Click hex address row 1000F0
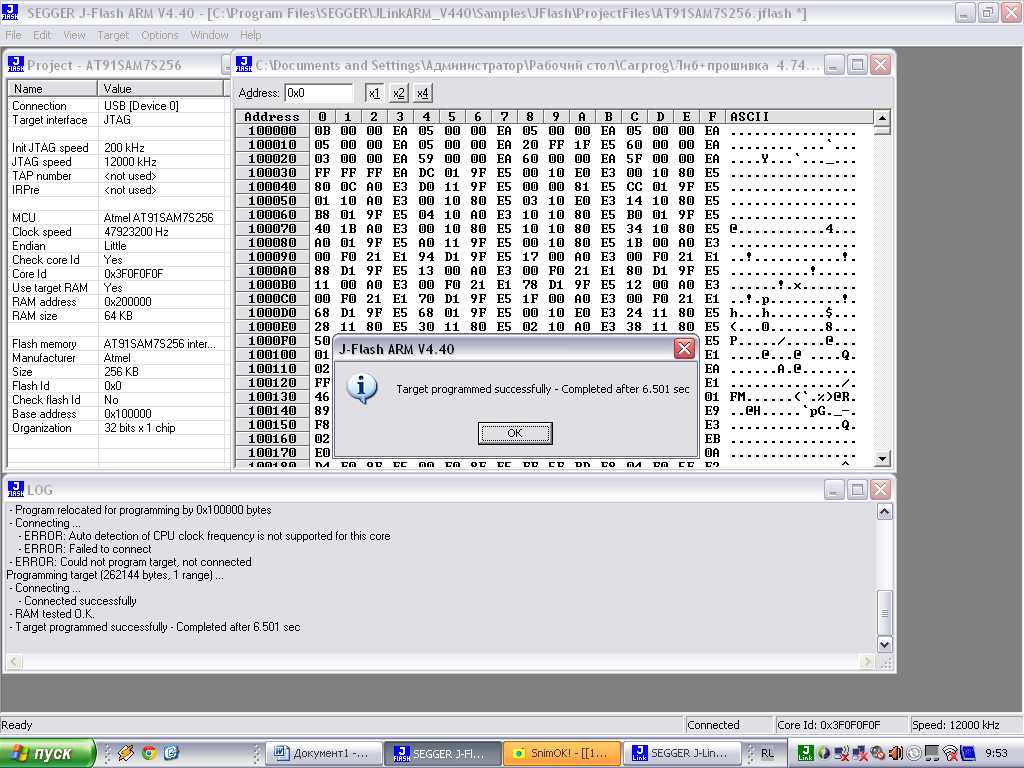This screenshot has height=768, width=1024. 272,341
